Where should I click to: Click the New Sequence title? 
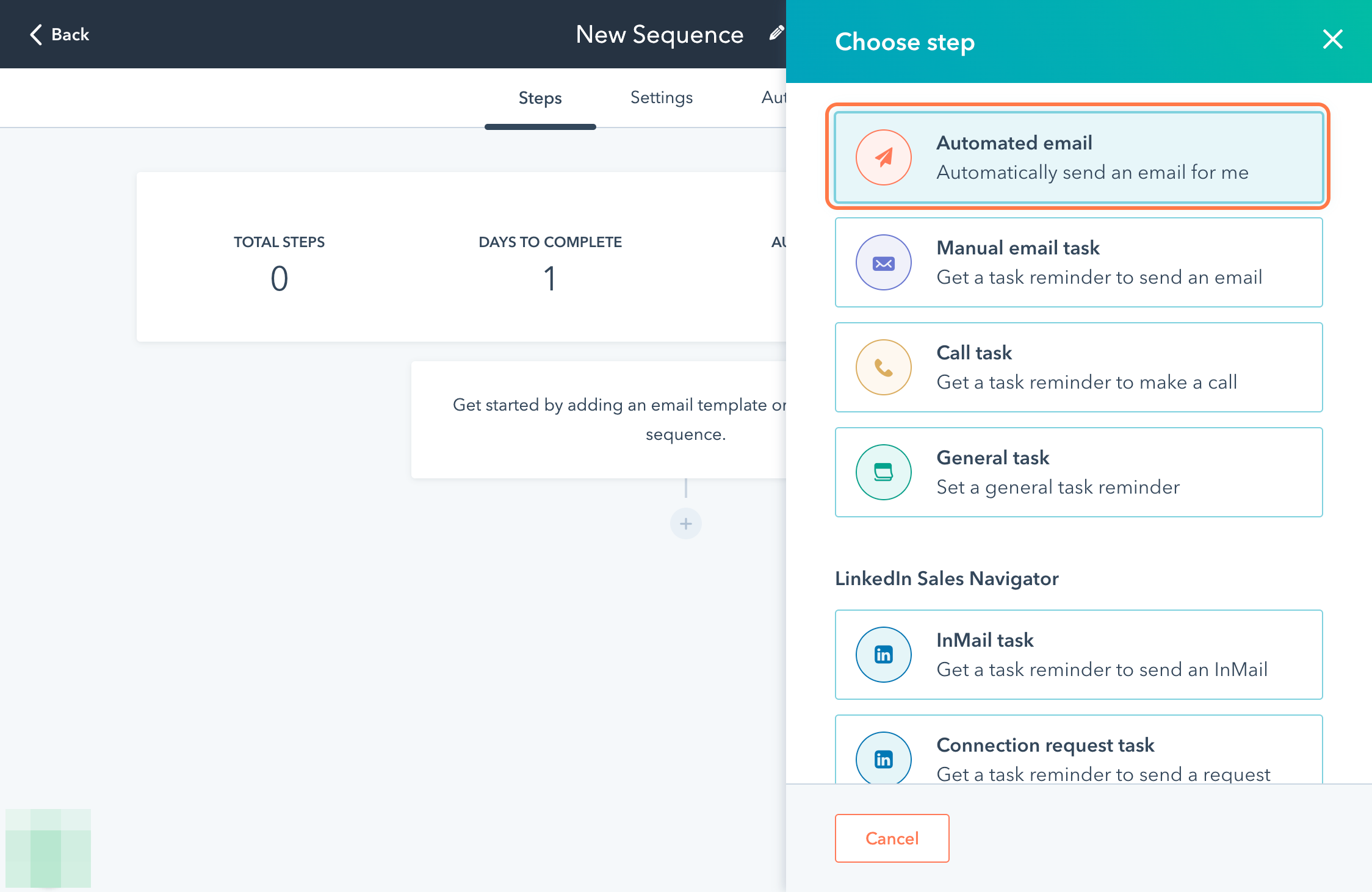[x=659, y=34]
